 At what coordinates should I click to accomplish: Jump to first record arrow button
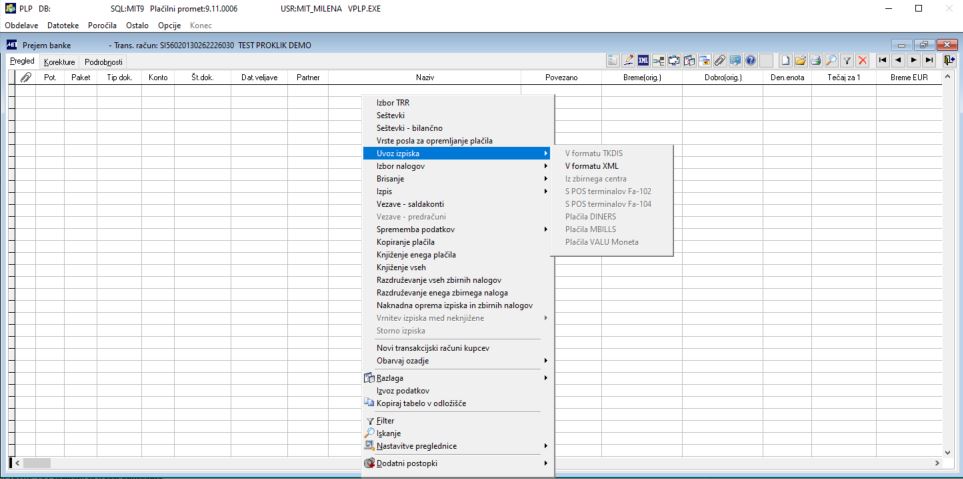tap(883, 60)
